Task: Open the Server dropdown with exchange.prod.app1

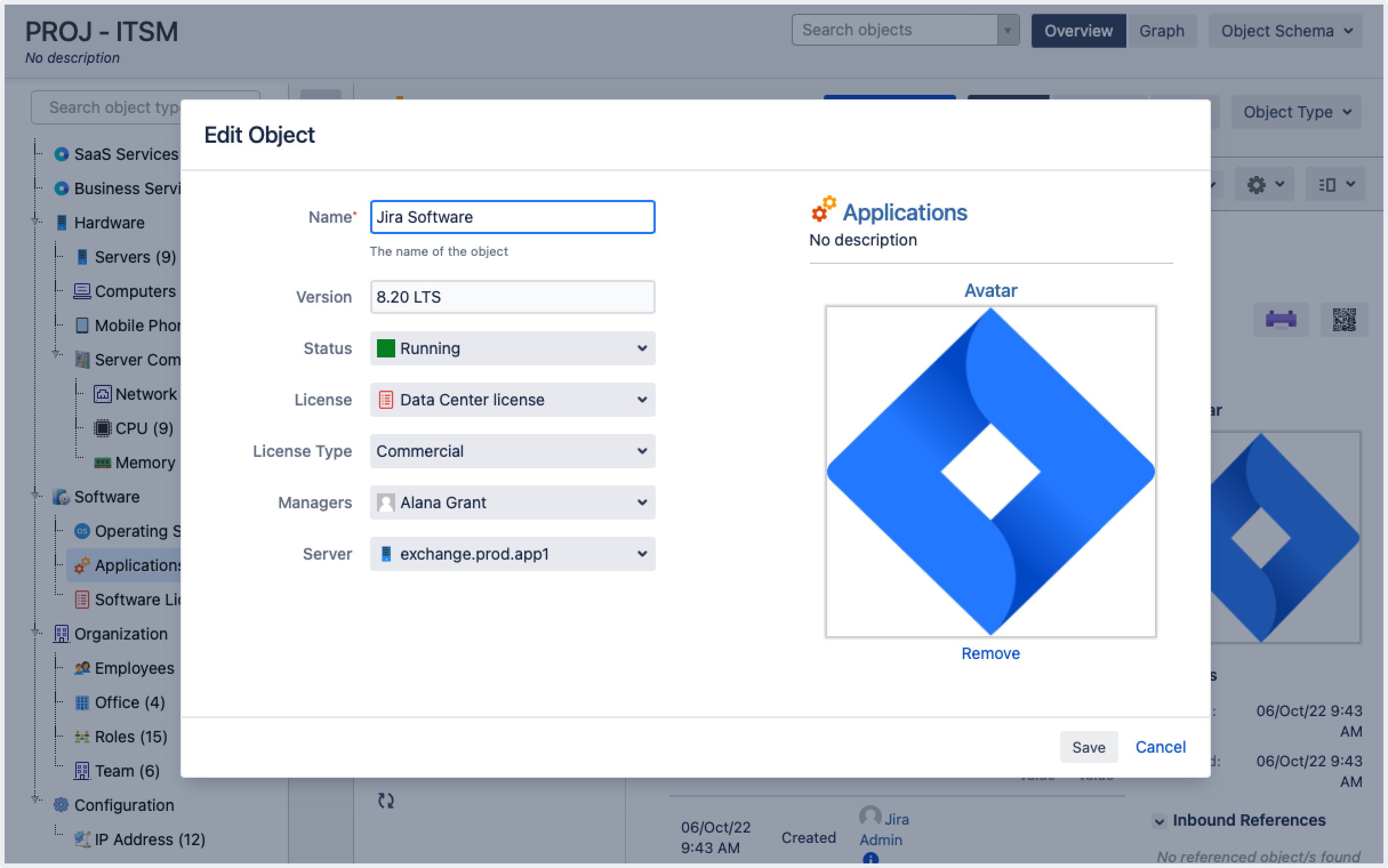Action: point(512,554)
